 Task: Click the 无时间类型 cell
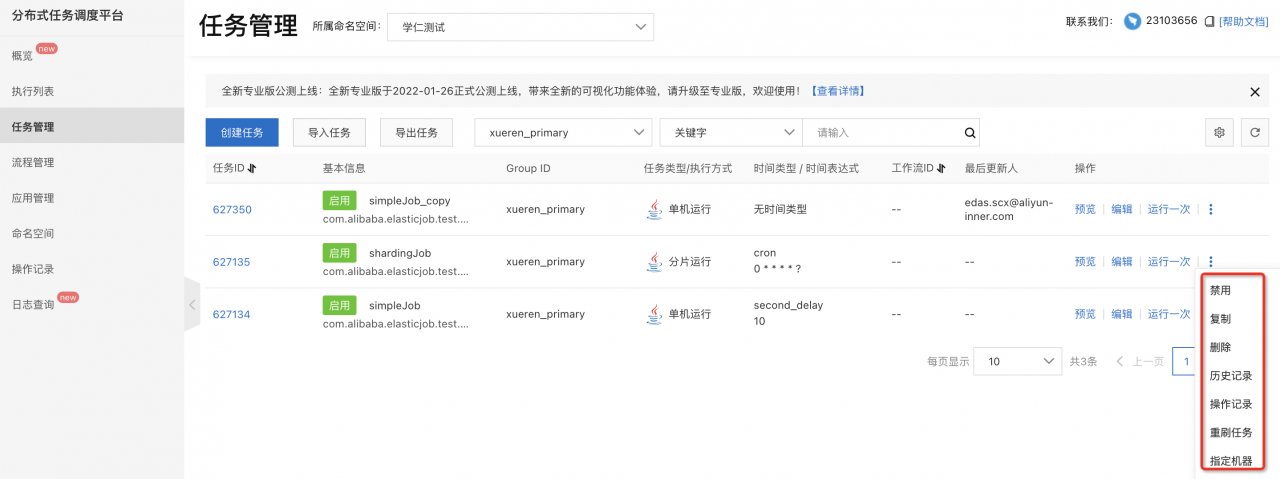tap(780, 209)
